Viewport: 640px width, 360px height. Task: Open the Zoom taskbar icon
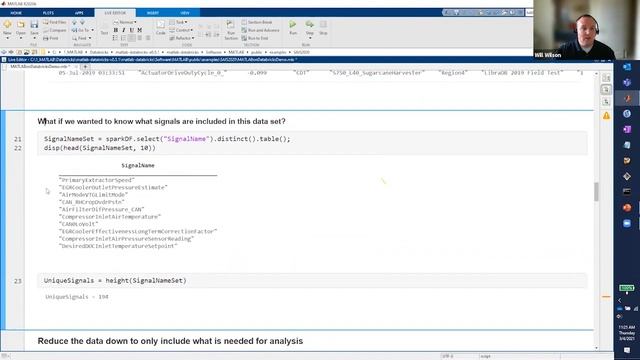click(627, 223)
